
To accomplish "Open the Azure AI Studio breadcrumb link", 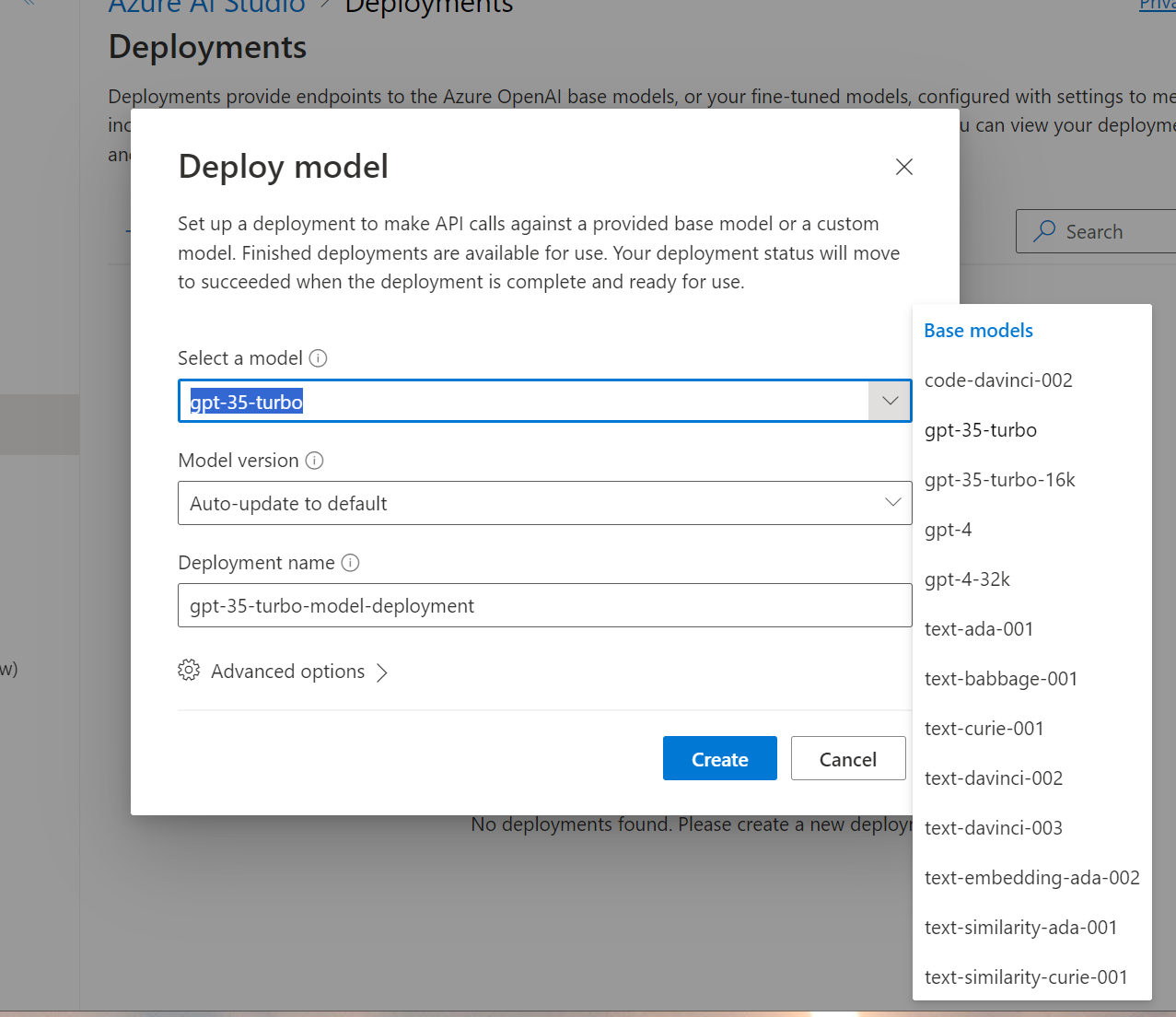I will 206,7.
